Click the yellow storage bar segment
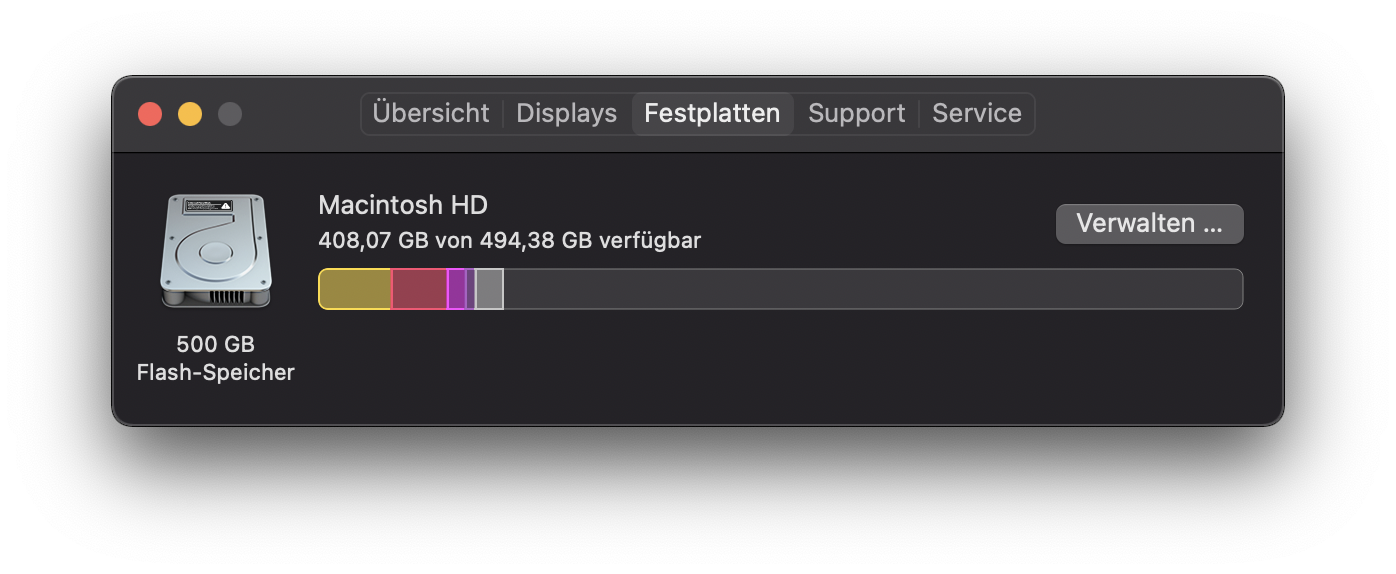 355,289
